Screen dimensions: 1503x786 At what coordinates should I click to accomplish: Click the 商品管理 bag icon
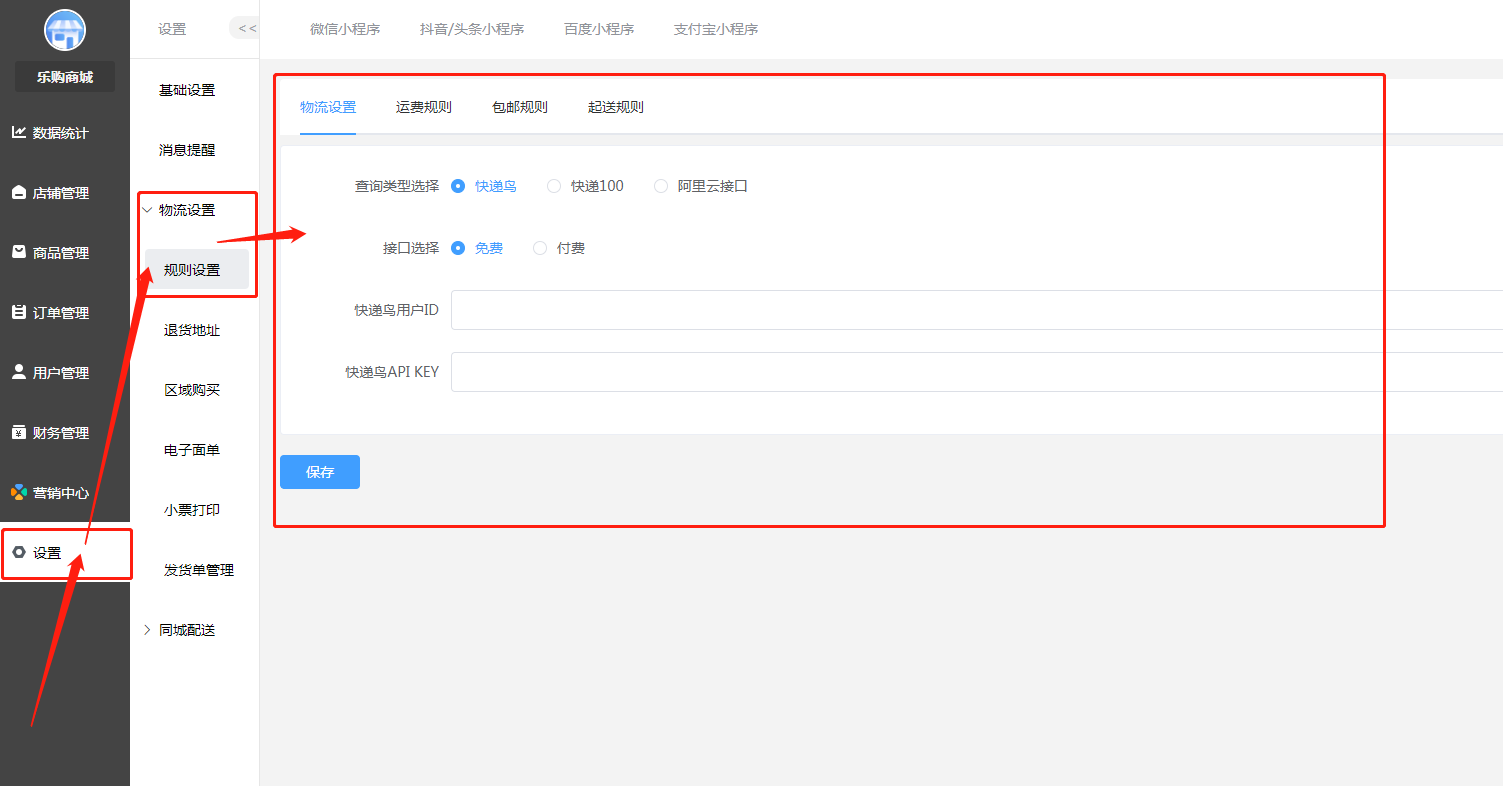click(x=19, y=252)
